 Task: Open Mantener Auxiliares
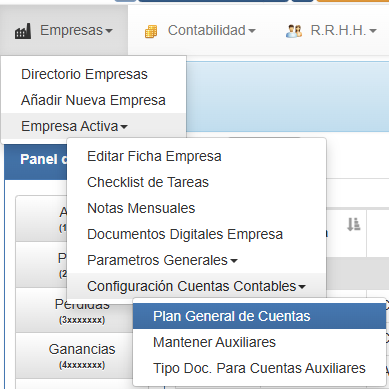point(259,342)
